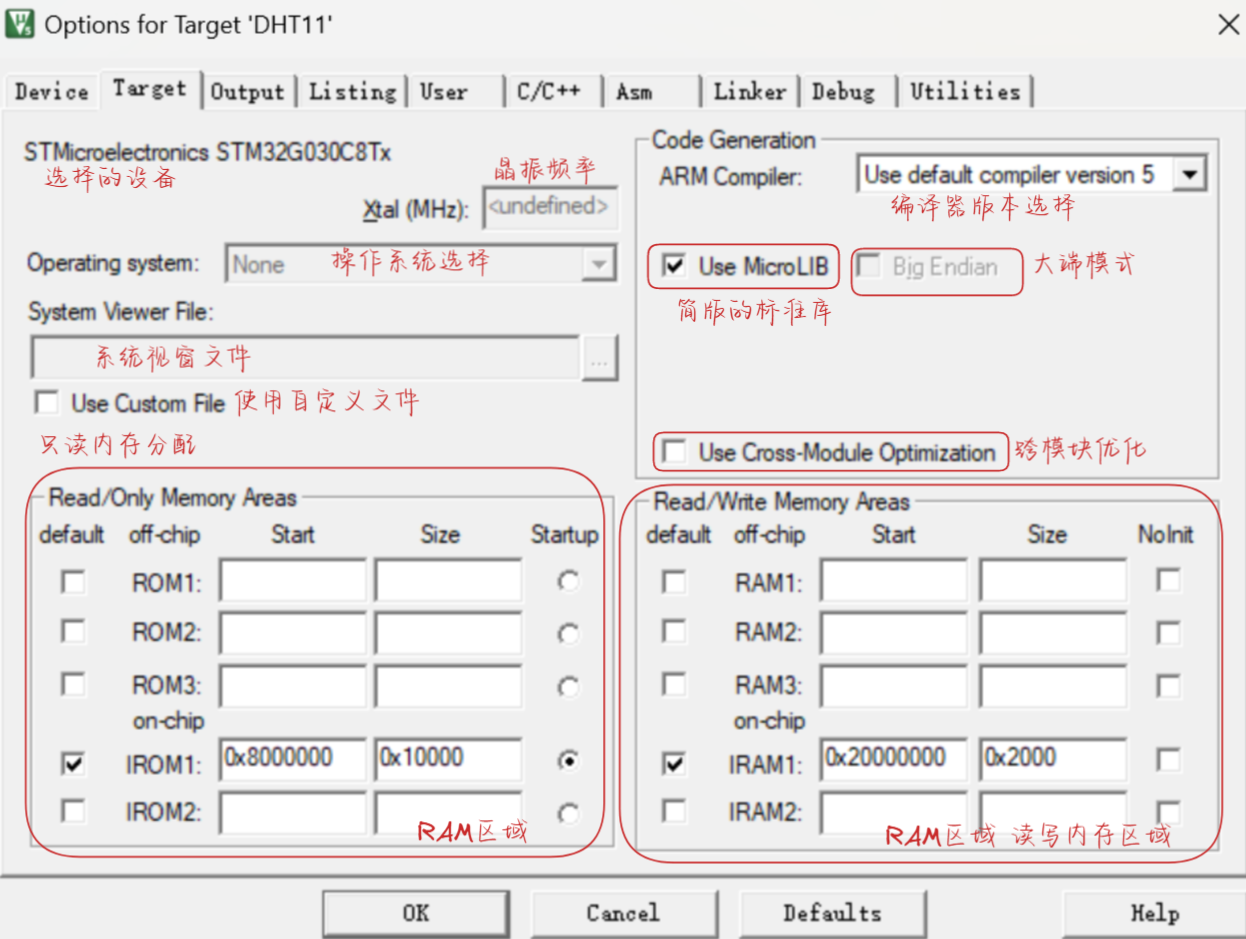Click the ROM3 Size field
The image size is (1246, 939).
tap(448, 687)
